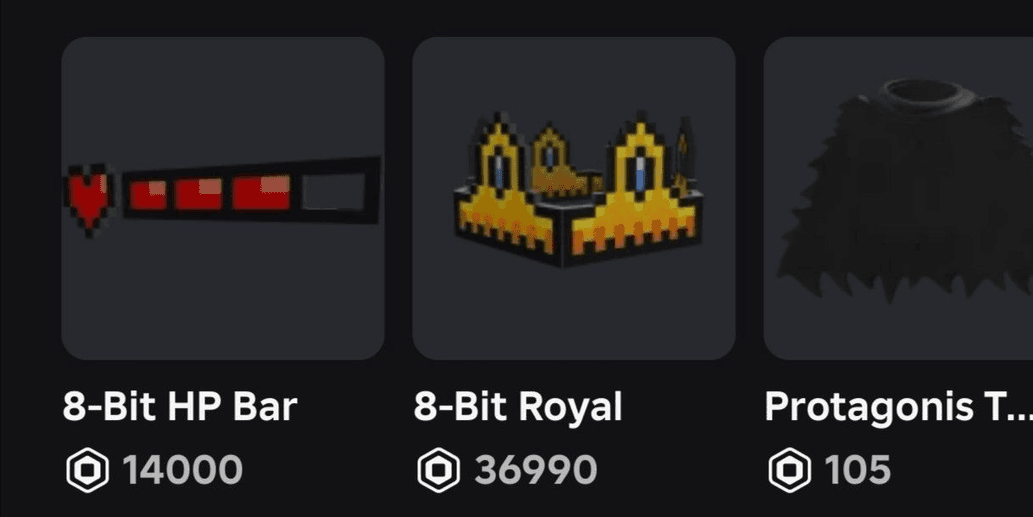The image size is (1033, 517).
Task: Select the 105 price label
Action: 858,470
